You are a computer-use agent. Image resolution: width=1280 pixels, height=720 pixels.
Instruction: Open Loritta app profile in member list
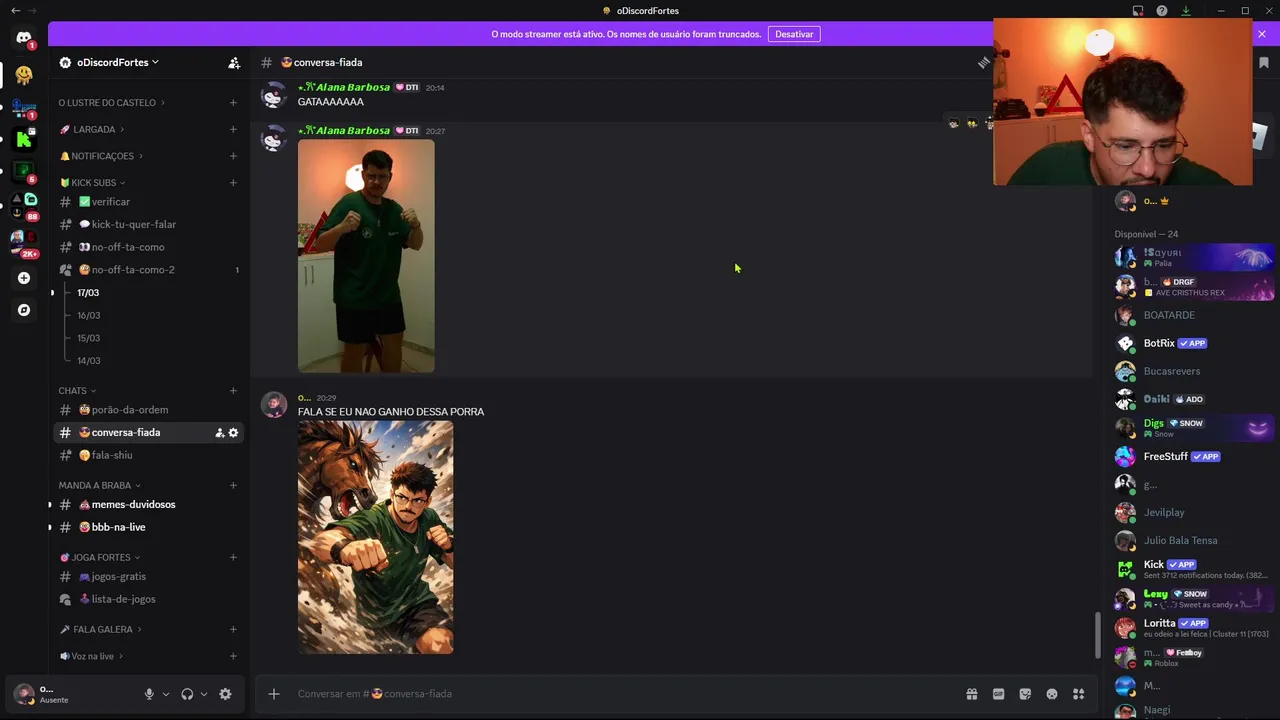(1194, 628)
